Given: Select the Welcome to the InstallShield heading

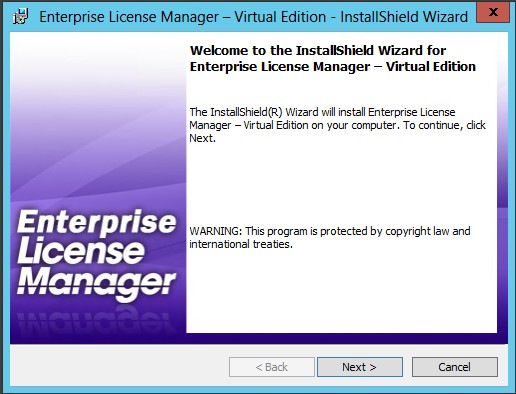Looking at the screenshot, I should click(318, 51).
